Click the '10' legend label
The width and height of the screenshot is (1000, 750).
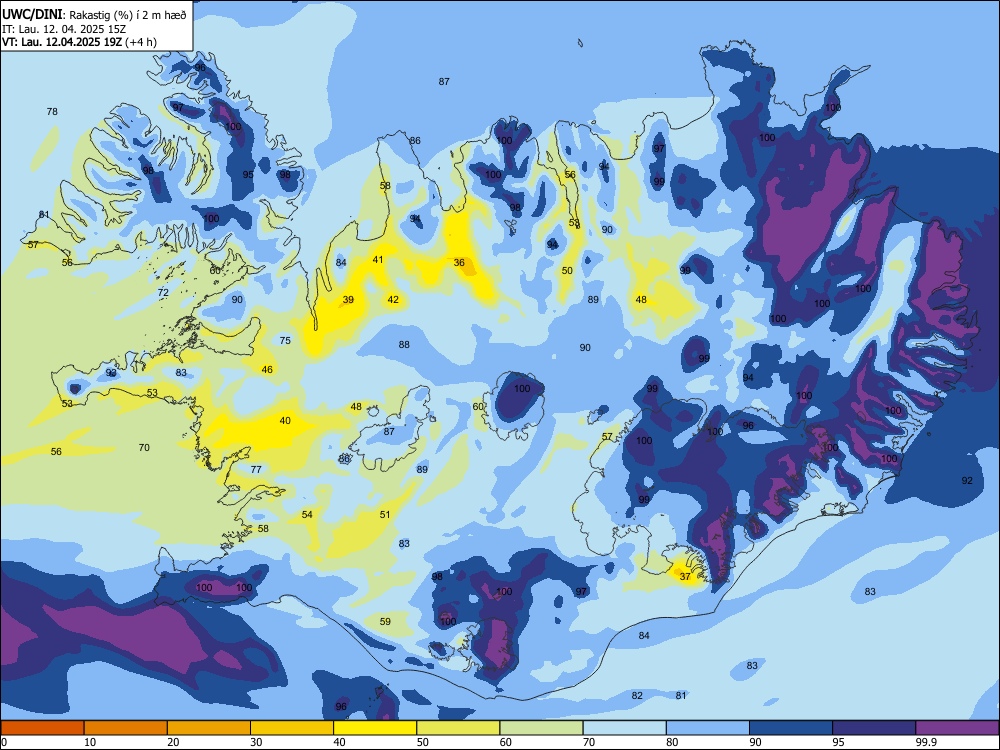[90, 742]
